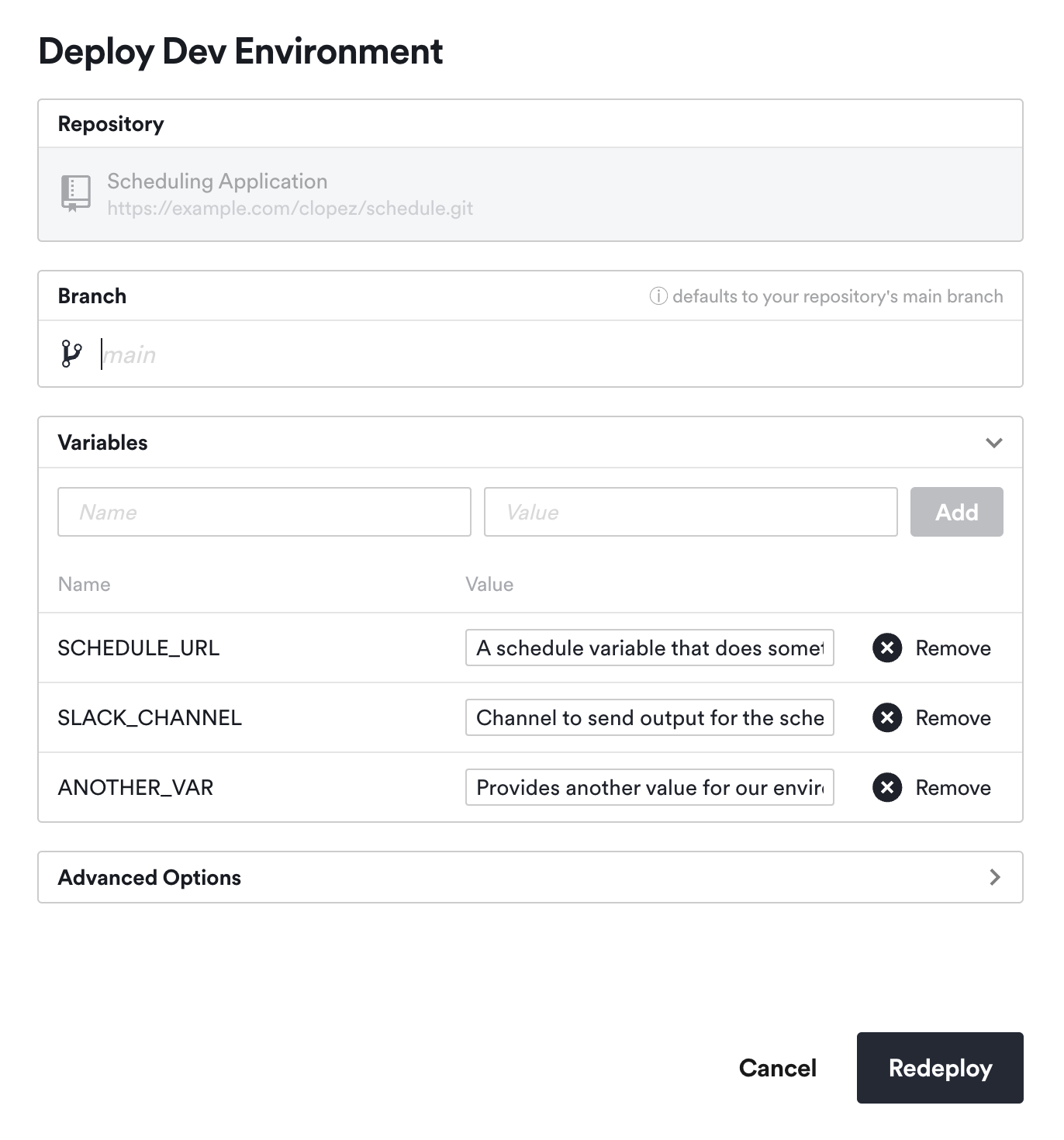Collapse the Variables section chevron
Viewport: 1064px width, 1140px height.
coord(993,443)
